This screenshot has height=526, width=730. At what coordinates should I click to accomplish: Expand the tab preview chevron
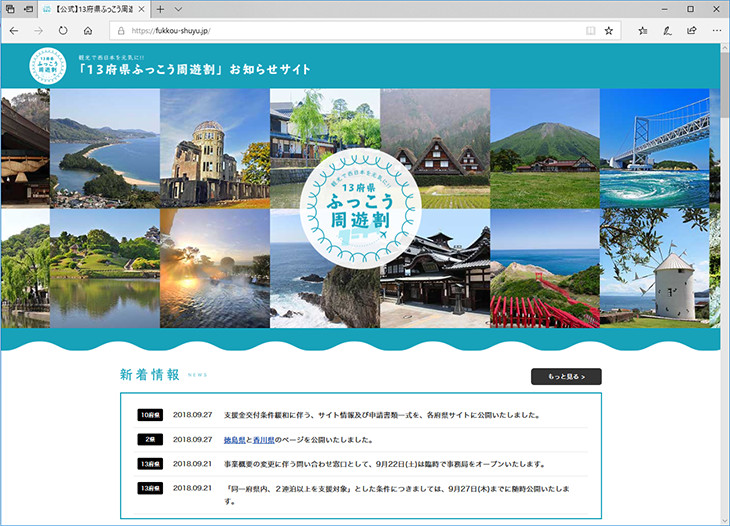pyautogui.click(x=178, y=9)
